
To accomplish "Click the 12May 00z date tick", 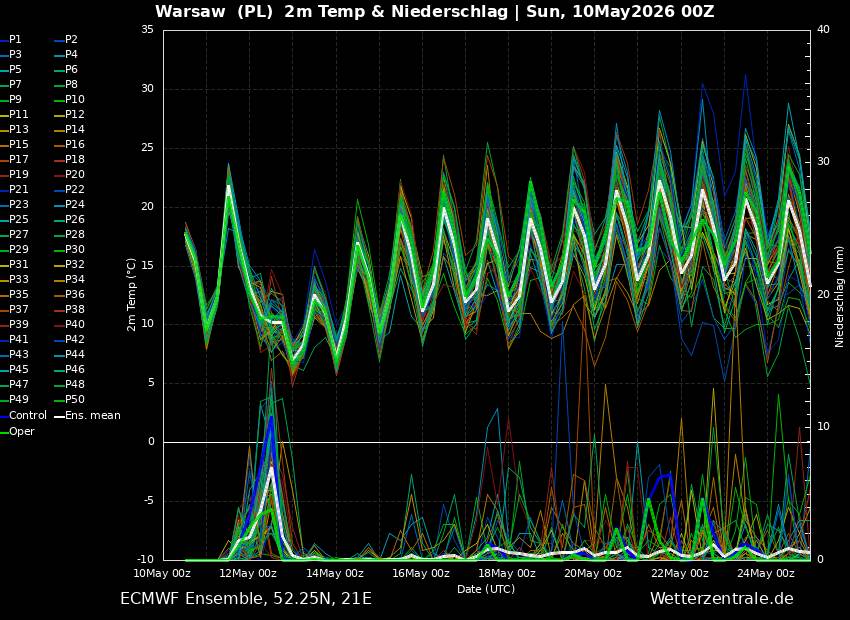I will 249,573.
